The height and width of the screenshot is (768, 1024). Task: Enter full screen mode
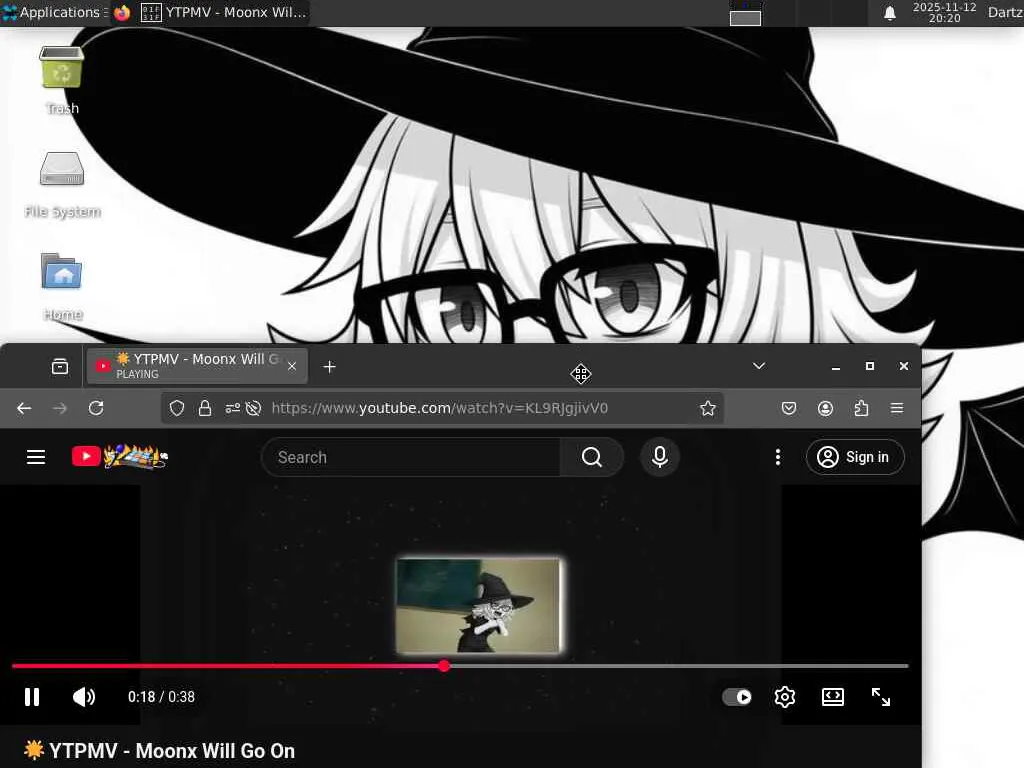[881, 697]
